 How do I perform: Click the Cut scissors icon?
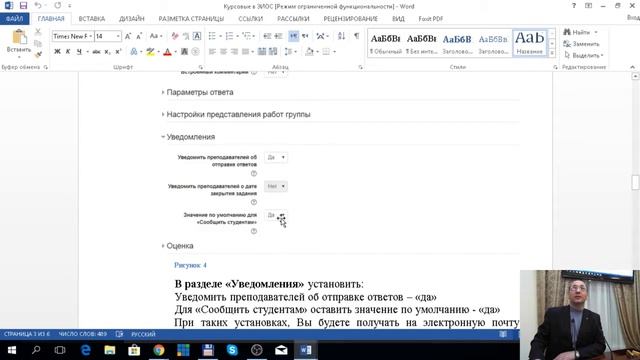pos(38,32)
